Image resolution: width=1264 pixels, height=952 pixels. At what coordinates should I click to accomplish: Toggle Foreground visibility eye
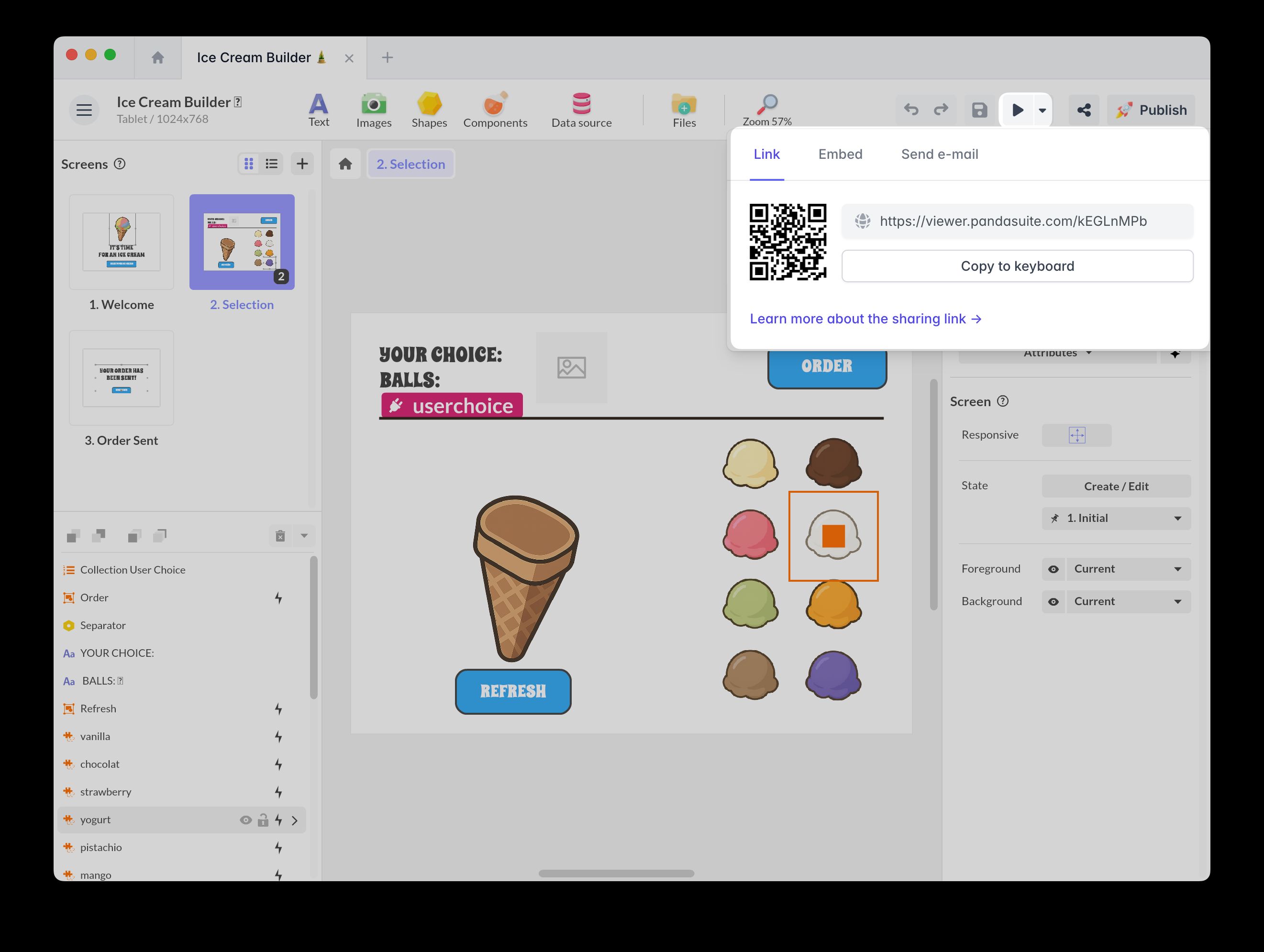click(x=1053, y=569)
